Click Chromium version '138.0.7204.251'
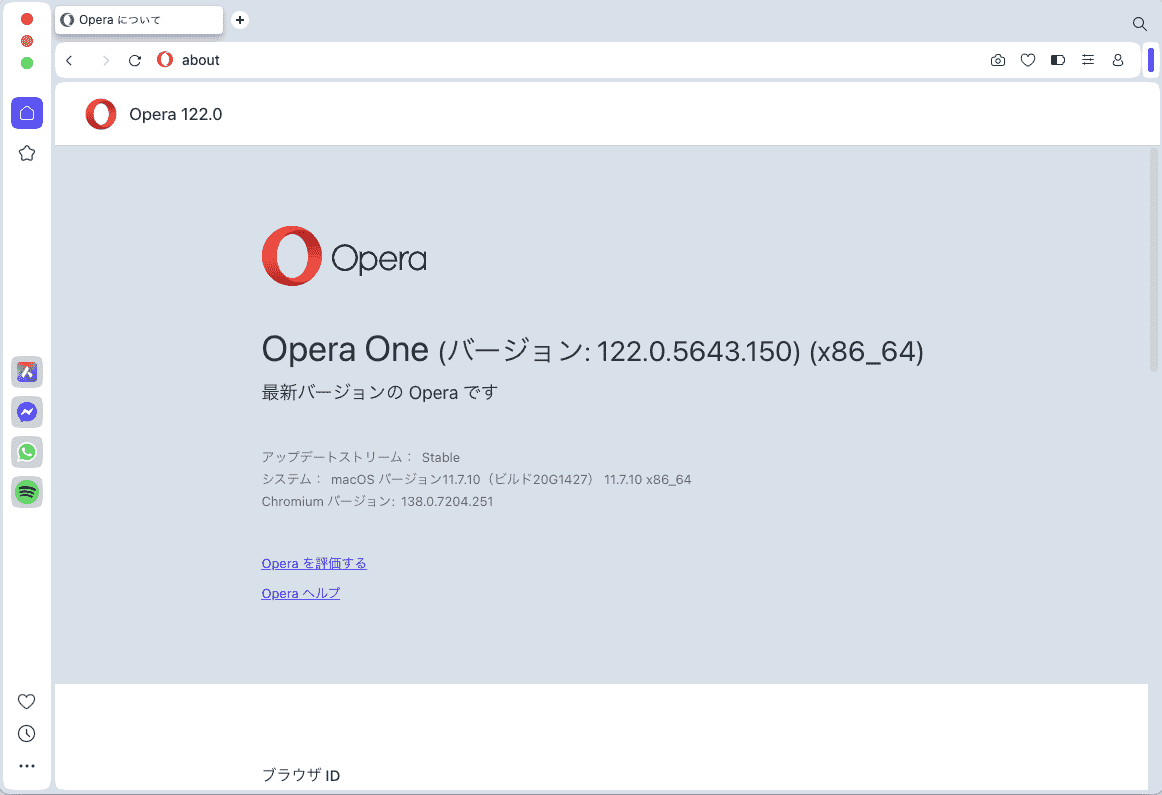Screen dimensions: 1162x795 [447, 502]
